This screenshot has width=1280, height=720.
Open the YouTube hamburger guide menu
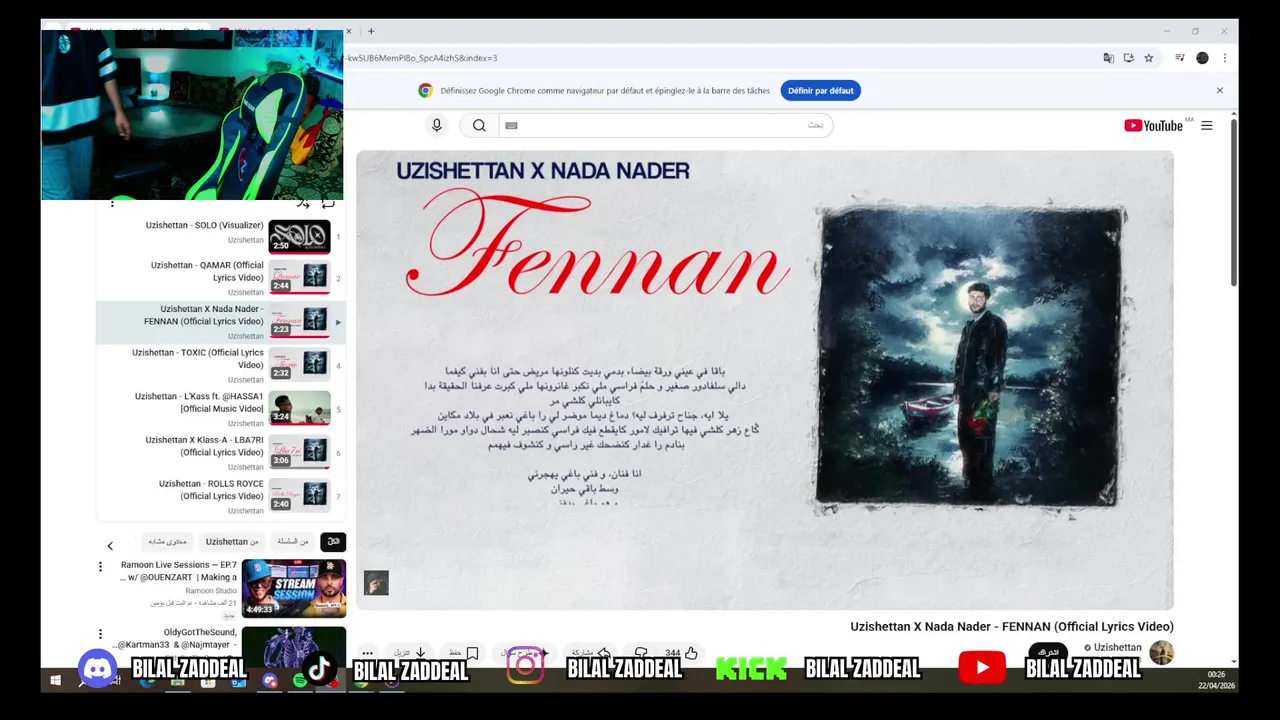1207,125
